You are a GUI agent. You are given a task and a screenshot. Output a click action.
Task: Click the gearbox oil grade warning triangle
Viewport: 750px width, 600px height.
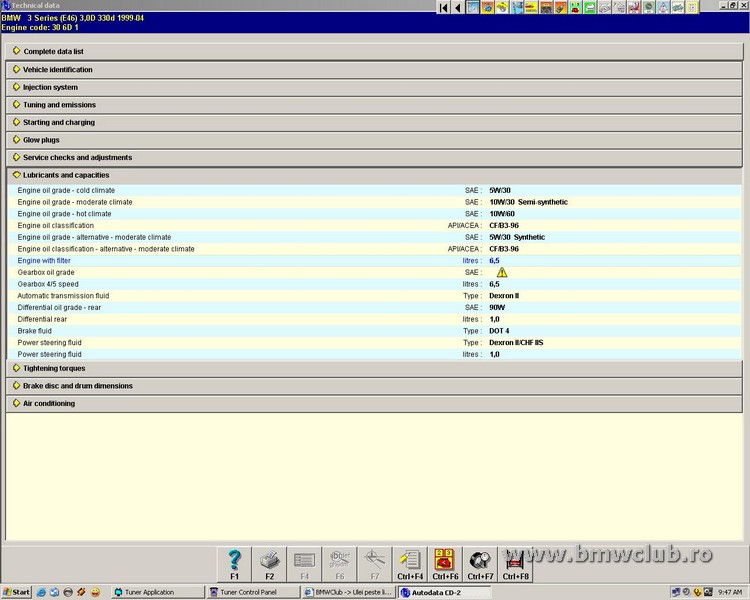502,272
